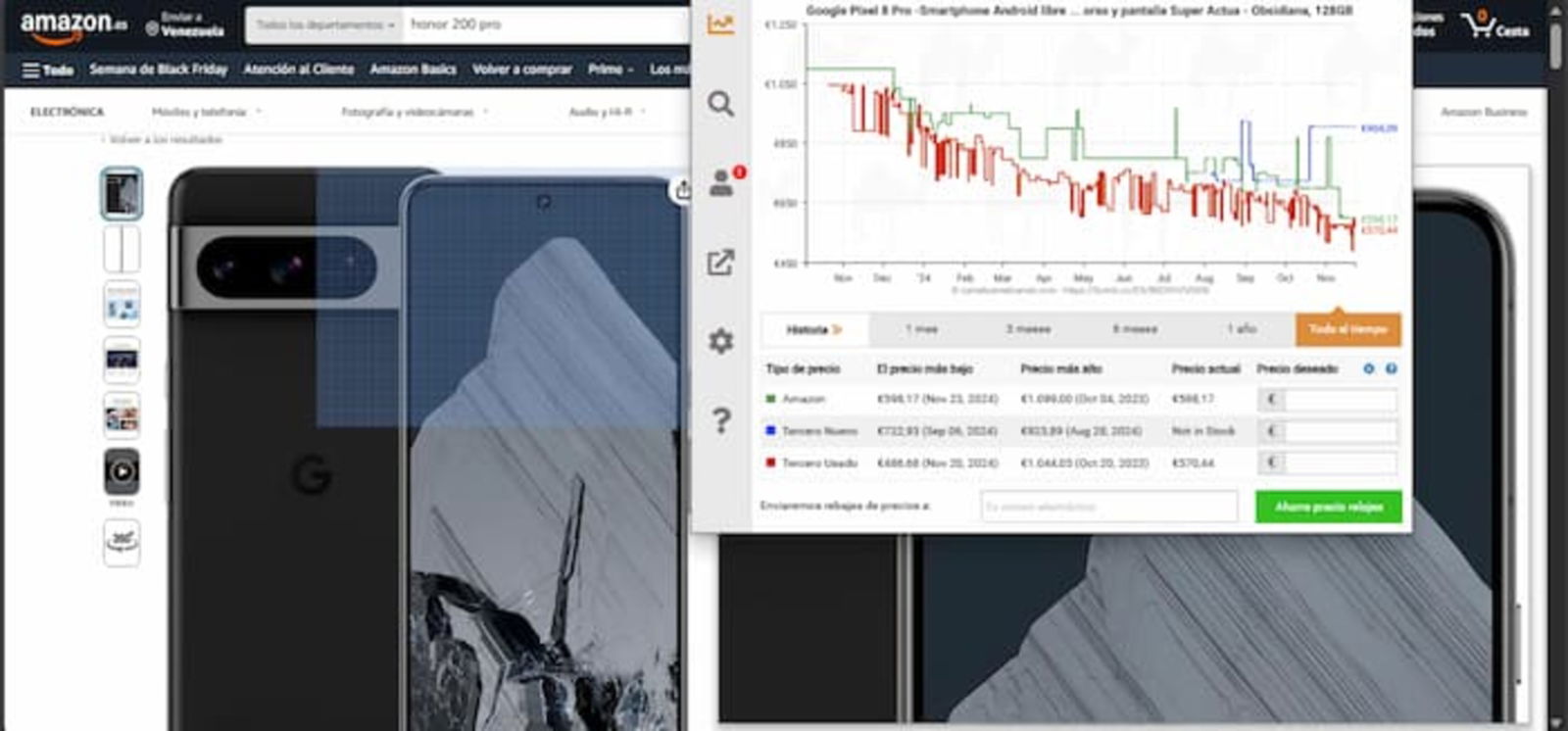Open Atención al Cliente link
The width and height of the screenshot is (1568, 731).
298,70
